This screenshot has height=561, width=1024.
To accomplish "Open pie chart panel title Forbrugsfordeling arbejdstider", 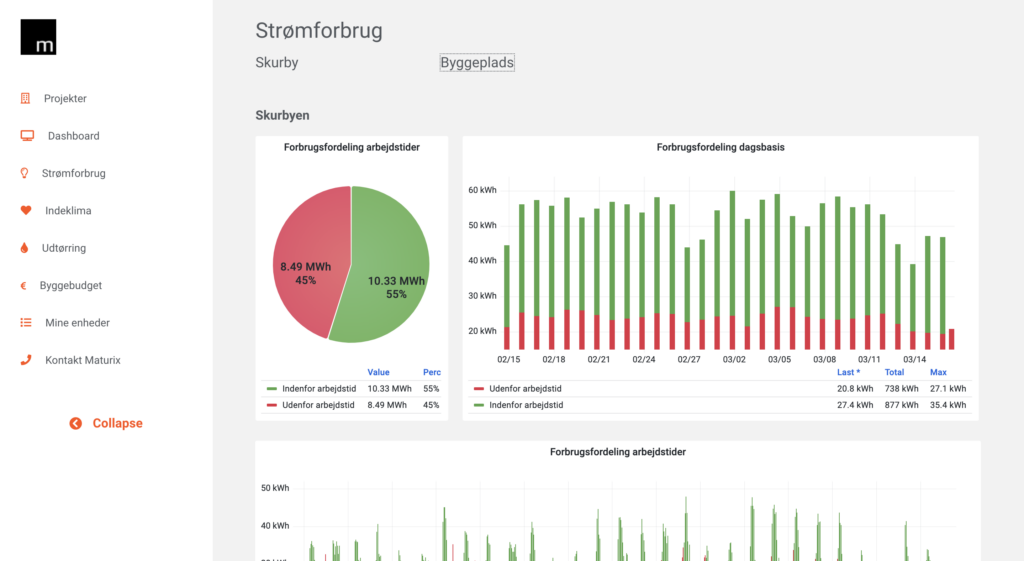I will pos(351,147).
